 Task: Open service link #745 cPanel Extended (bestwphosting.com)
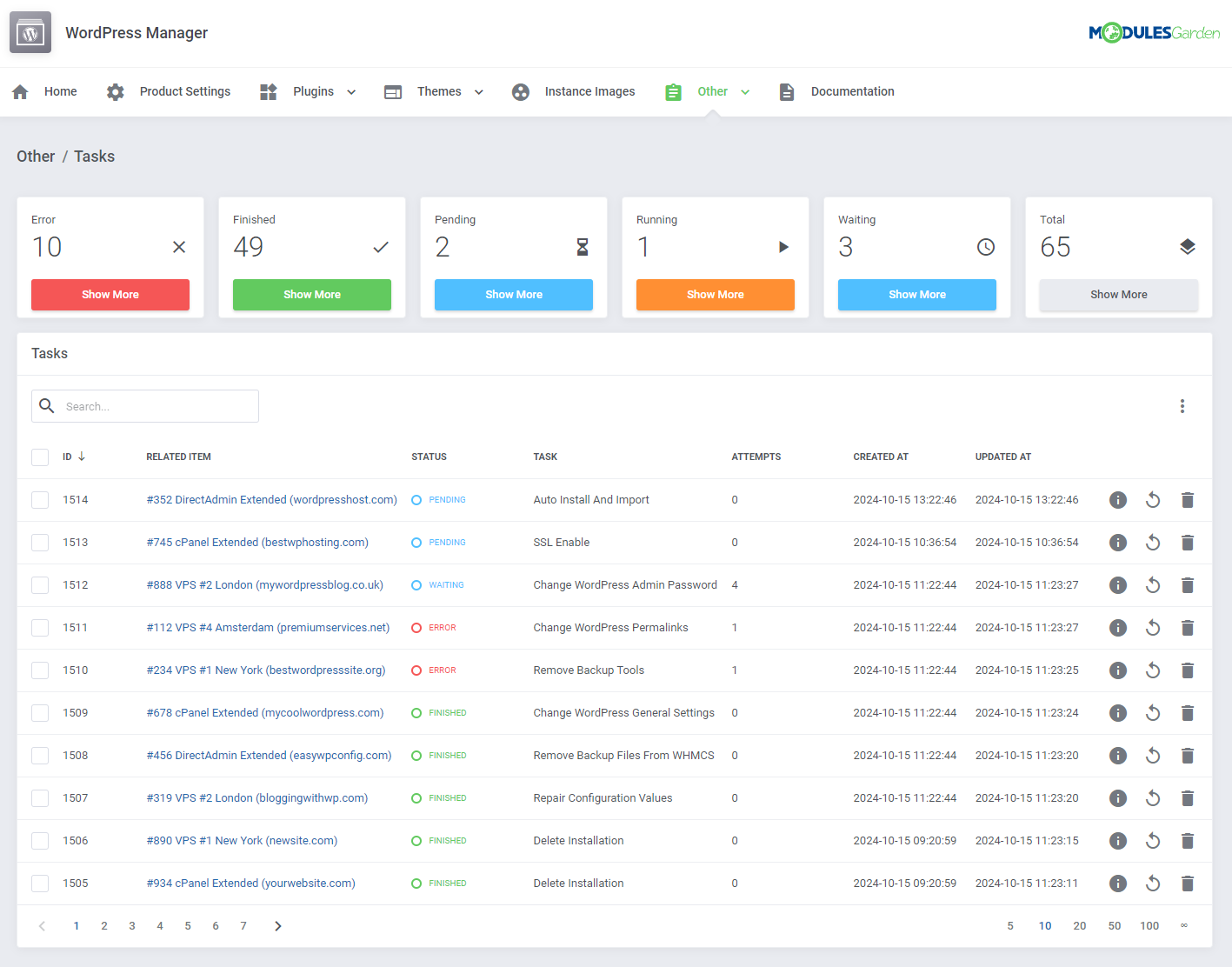click(x=257, y=542)
